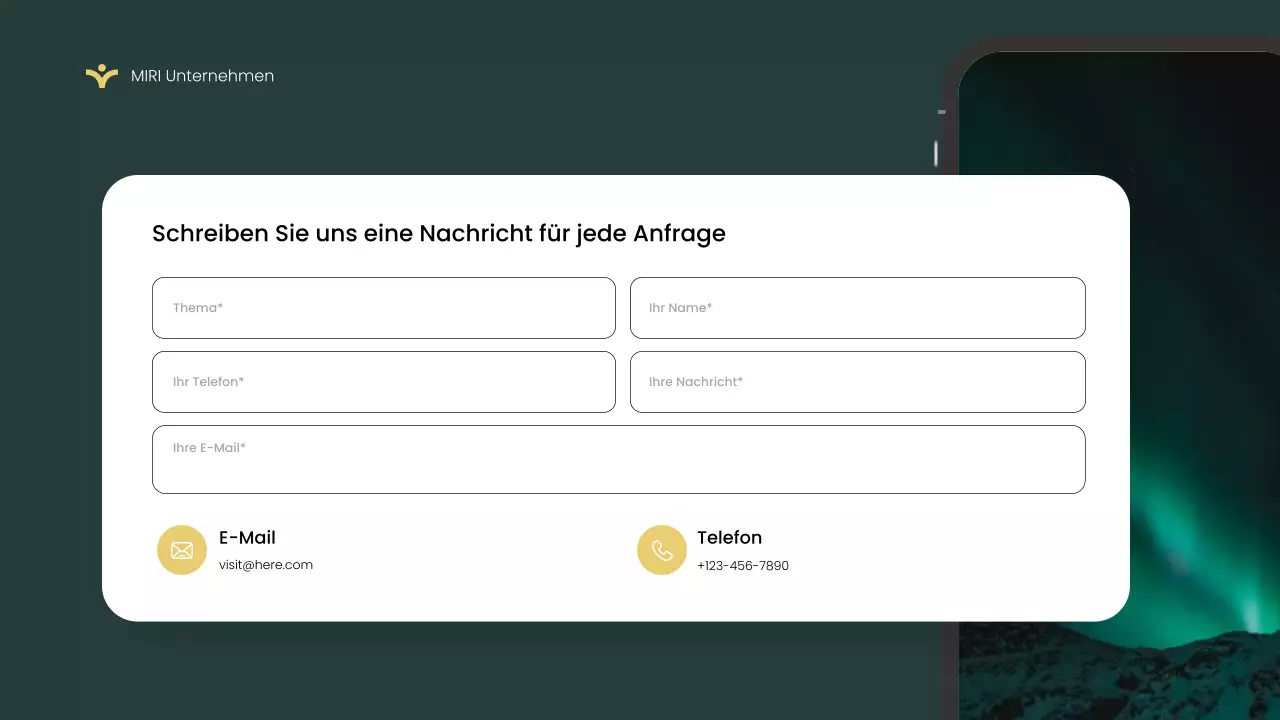This screenshot has width=1280, height=720.
Task: Click the form heading about writing a message
Action: (438, 233)
